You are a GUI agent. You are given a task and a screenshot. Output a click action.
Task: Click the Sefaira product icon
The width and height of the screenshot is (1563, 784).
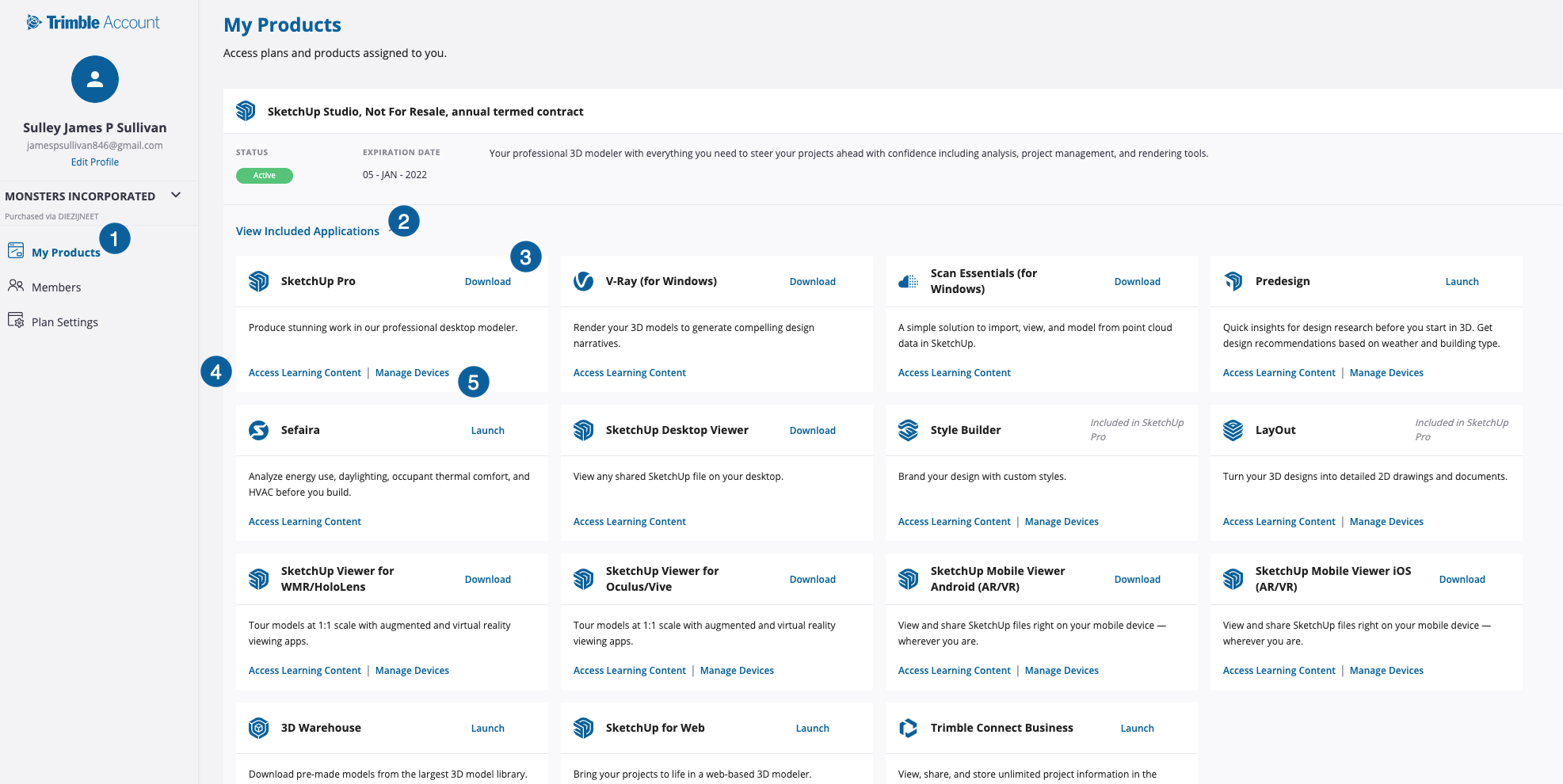pos(259,430)
